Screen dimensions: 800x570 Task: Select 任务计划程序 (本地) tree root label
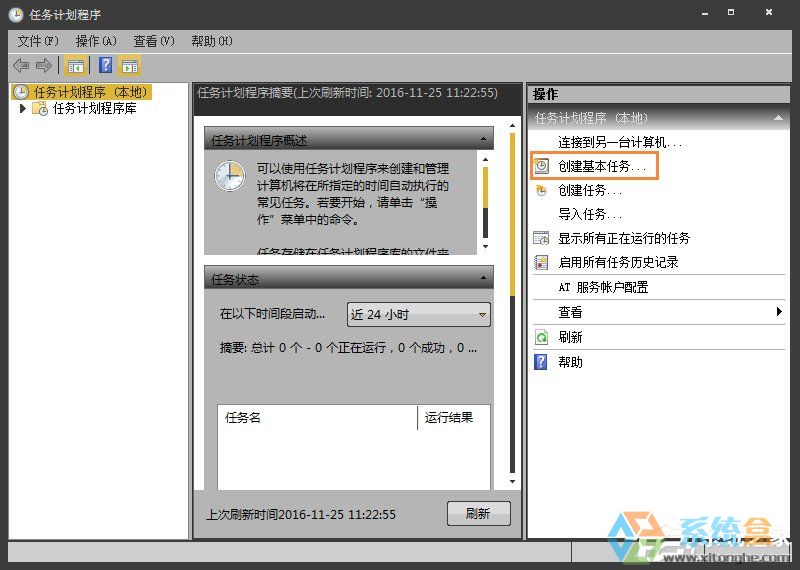[91, 92]
